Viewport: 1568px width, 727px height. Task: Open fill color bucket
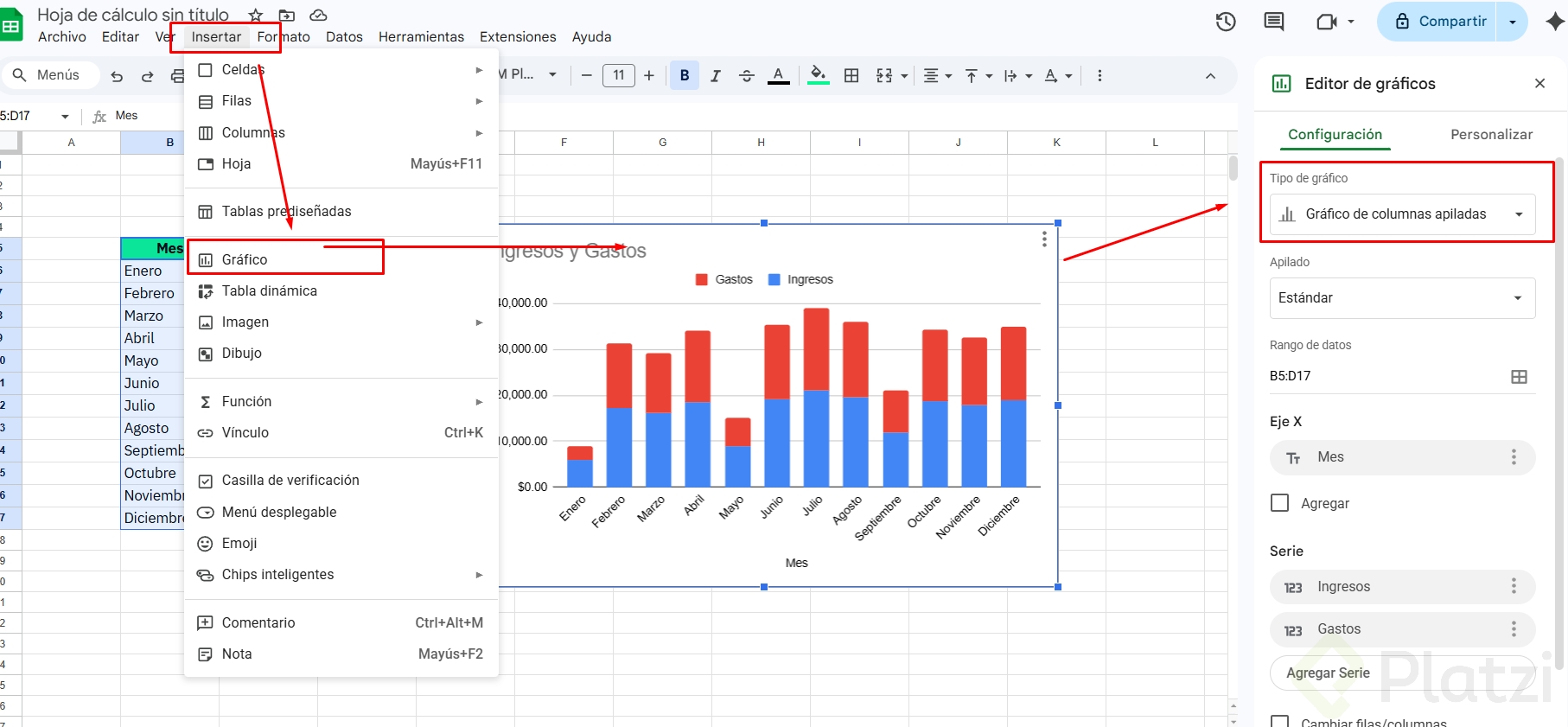[x=818, y=75]
